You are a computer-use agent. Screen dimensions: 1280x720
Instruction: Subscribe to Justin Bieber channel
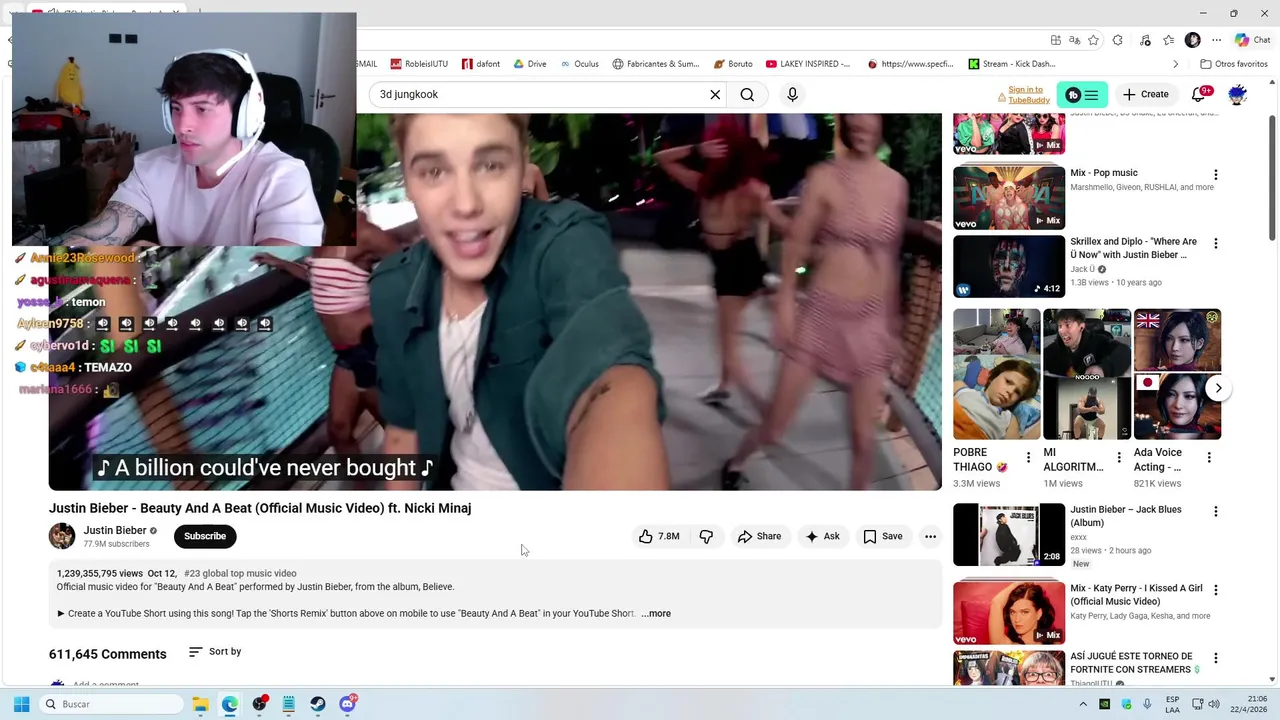point(205,536)
